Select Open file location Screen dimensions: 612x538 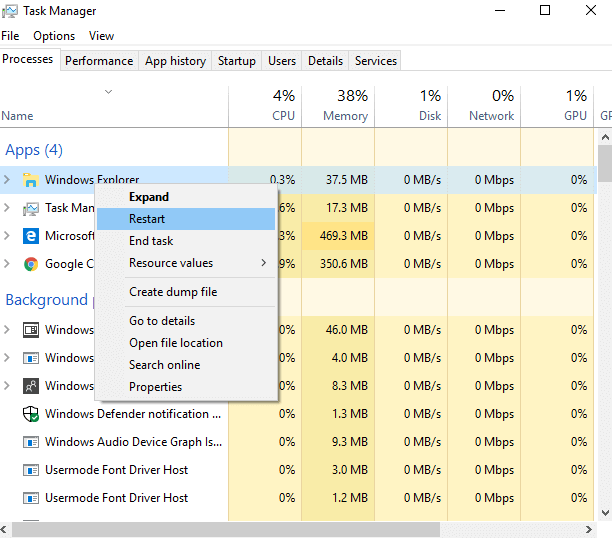coord(186,343)
